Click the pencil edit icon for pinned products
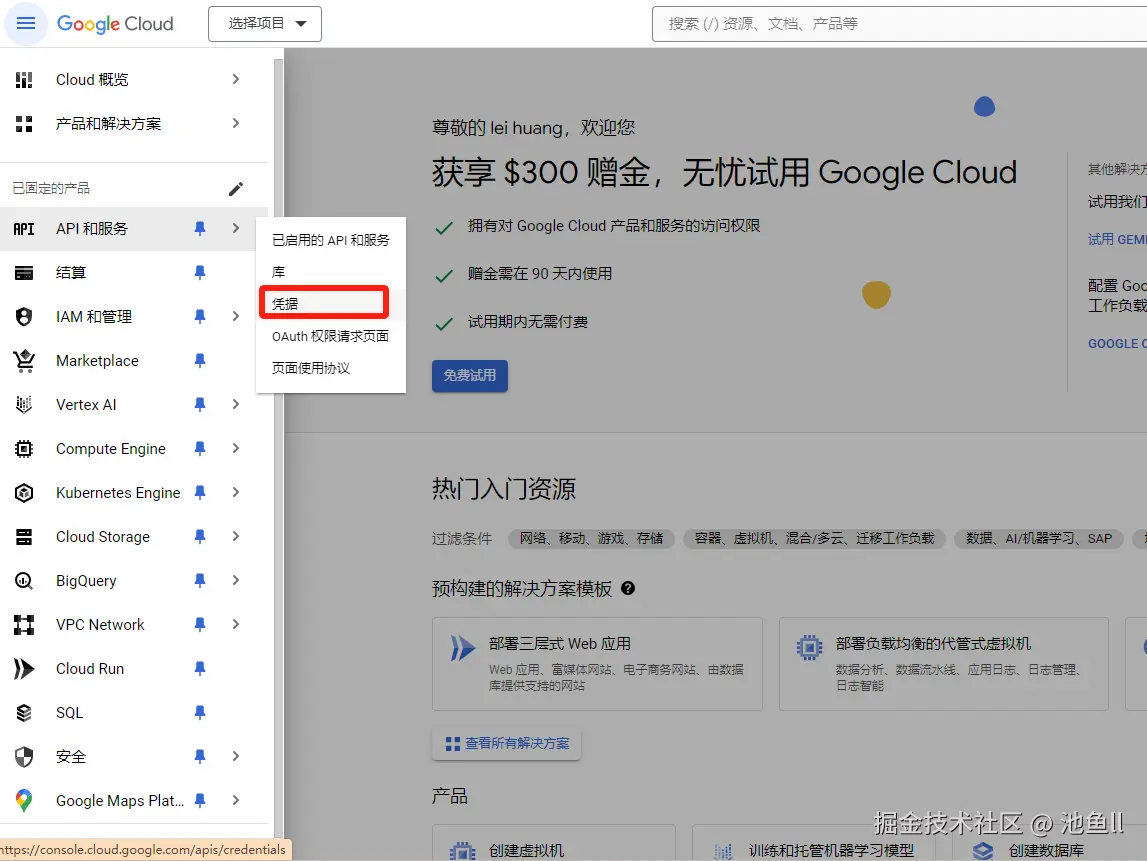This screenshot has height=861, width=1147. [x=236, y=189]
